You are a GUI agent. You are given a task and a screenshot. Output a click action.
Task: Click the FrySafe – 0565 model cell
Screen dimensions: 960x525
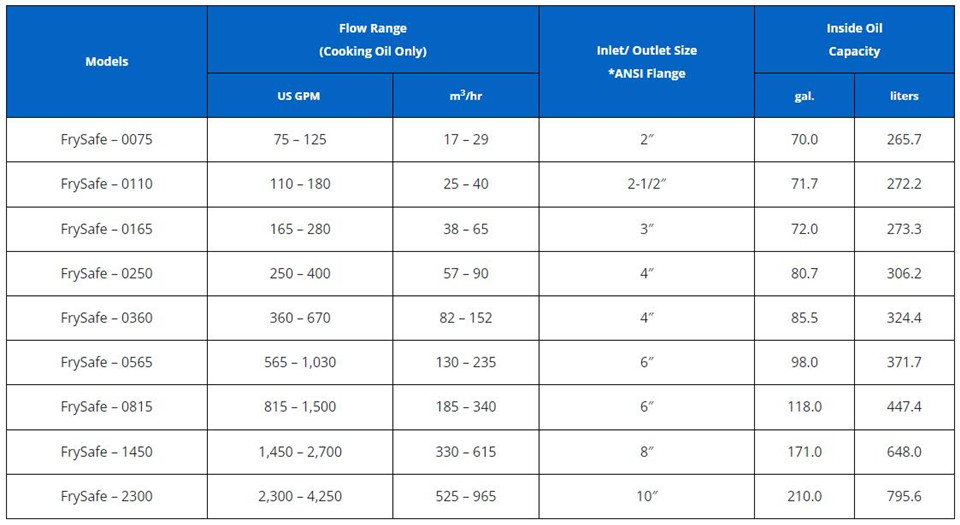(x=107, y=362)
